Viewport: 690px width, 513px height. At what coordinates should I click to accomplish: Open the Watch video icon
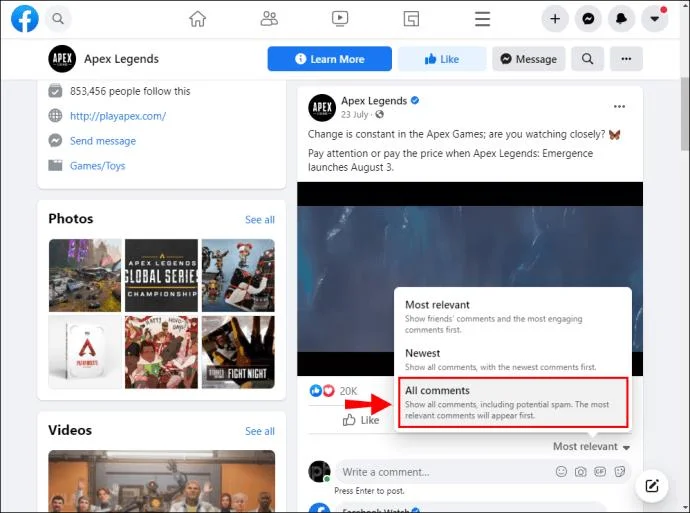point(340,19)
